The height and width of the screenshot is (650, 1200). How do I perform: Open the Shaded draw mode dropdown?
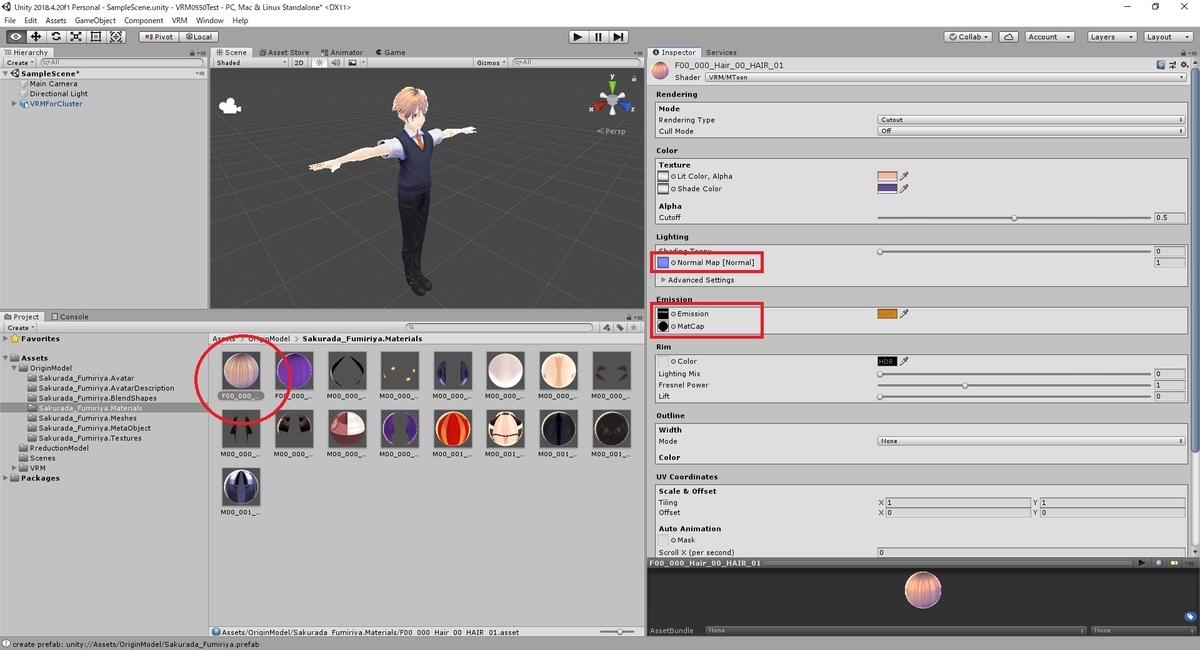pos(251,63)
